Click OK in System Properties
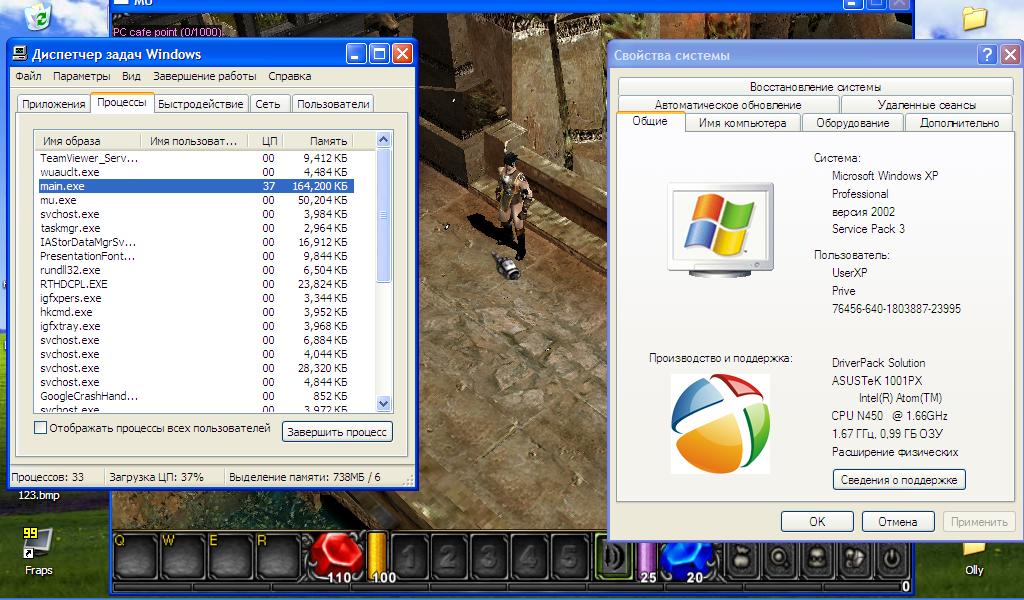Screen dimensions: 1024x600 click(817, 522)
